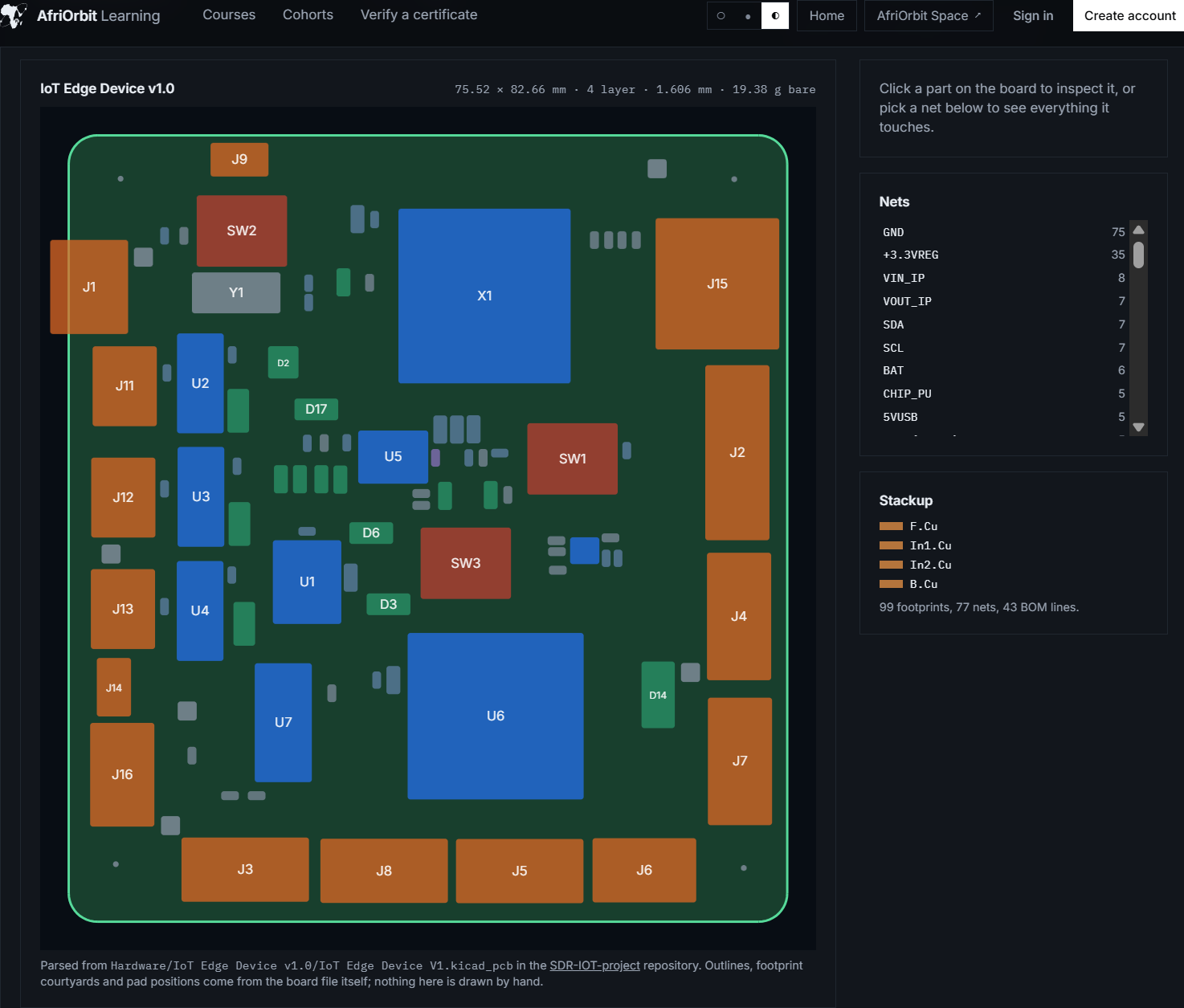
Task: Open AfriOrbit Space external link
Action: 929,15
